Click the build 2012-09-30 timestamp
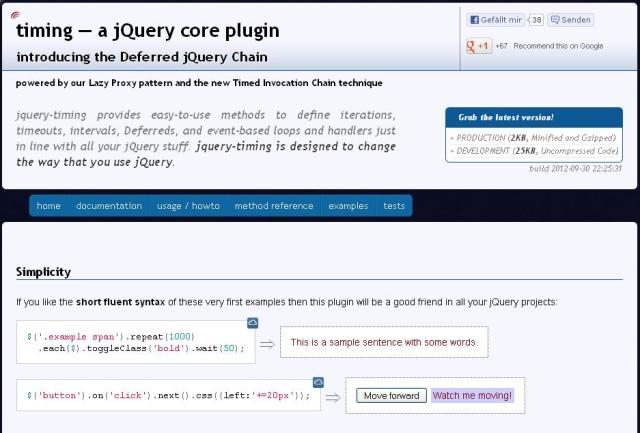 pyautogui.click(x=575, y=169)
